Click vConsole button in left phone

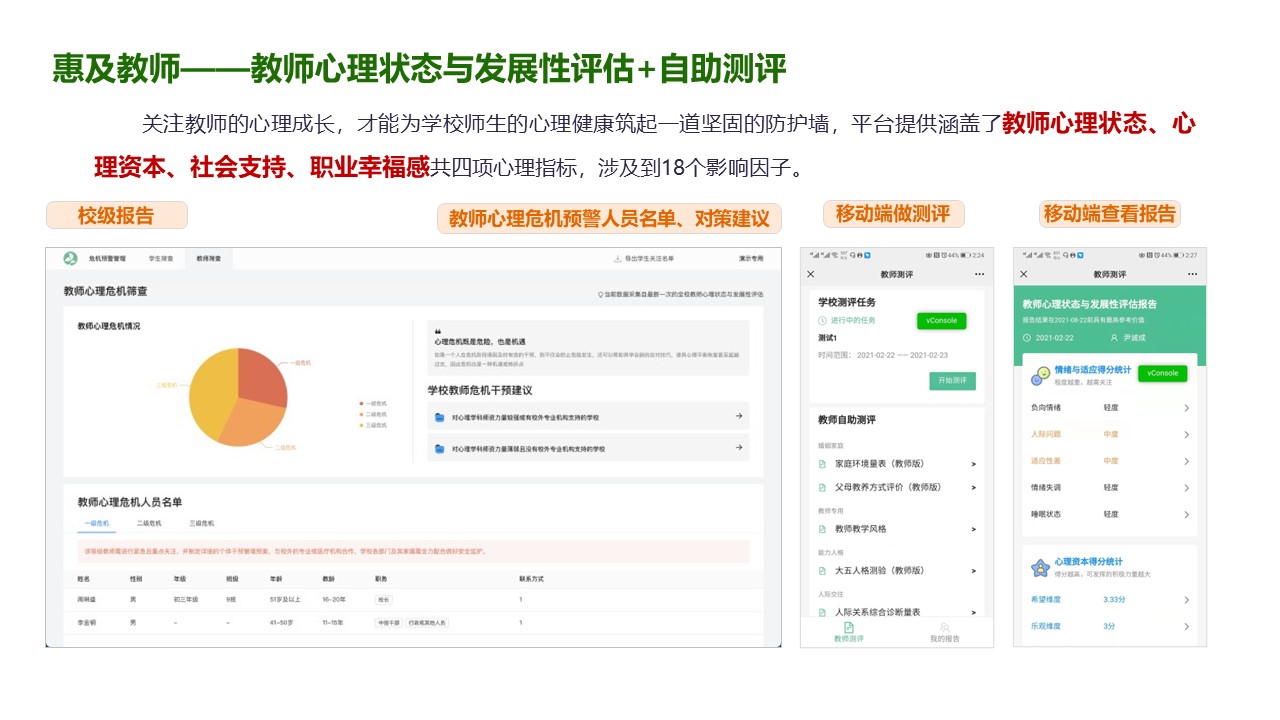click(x=941, y=321)
